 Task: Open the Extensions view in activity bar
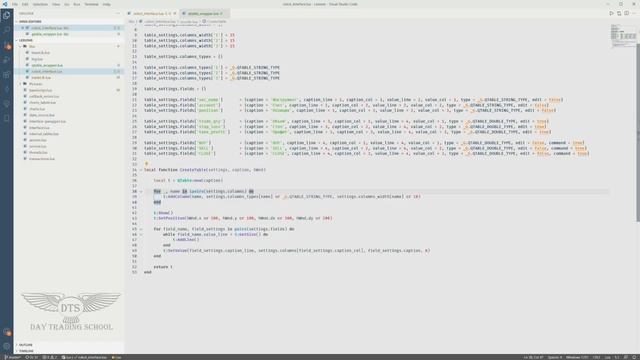tap(7, 75)
